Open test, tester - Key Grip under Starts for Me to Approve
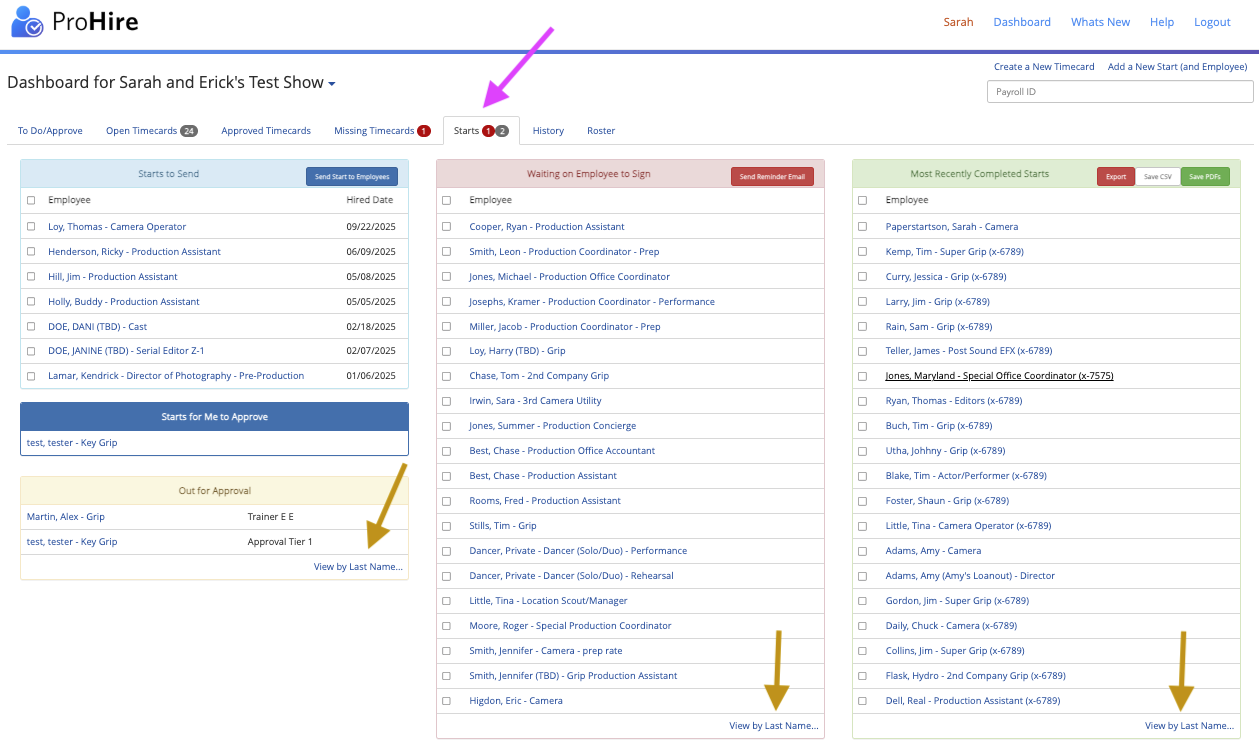 coord(72,443)
